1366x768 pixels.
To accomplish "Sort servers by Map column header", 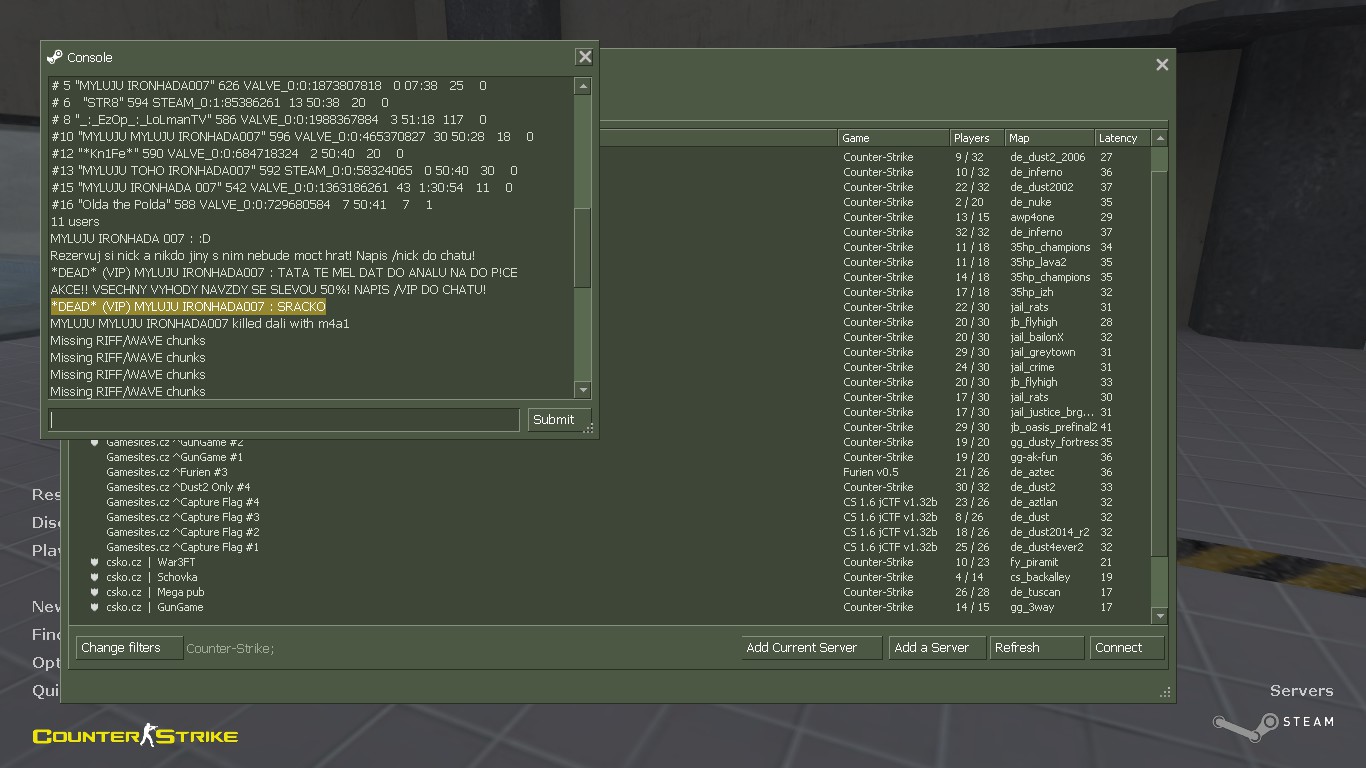I will point(1050,138).
